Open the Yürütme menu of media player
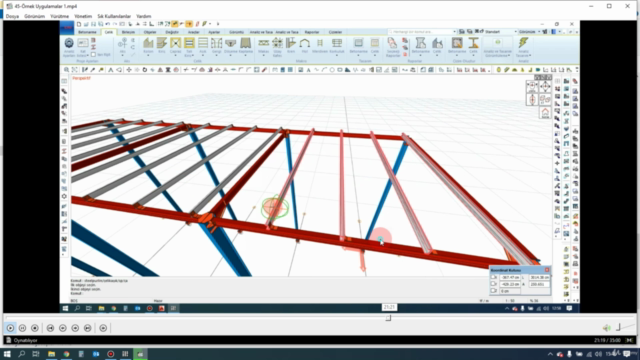 pos(60,16)
